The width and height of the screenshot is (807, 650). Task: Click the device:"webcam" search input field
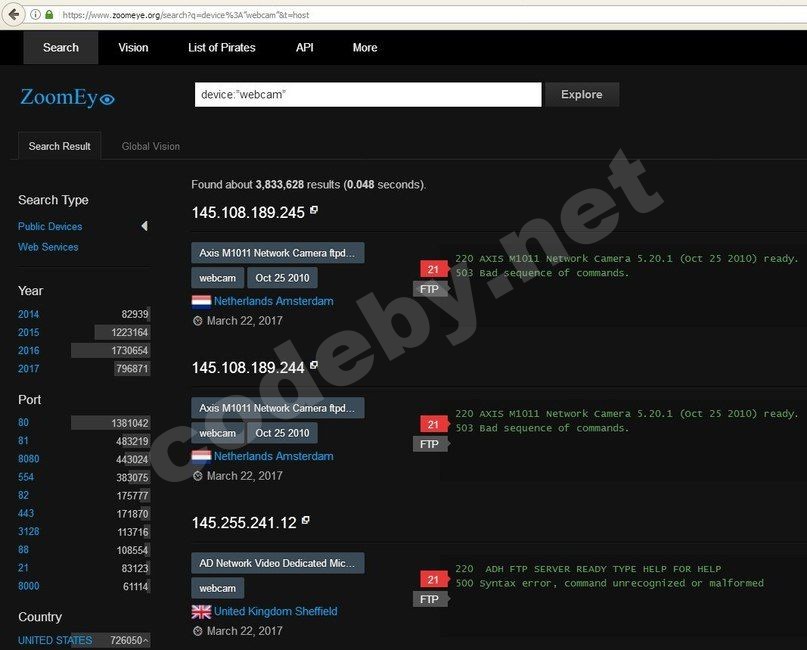[x=367, y=94]
